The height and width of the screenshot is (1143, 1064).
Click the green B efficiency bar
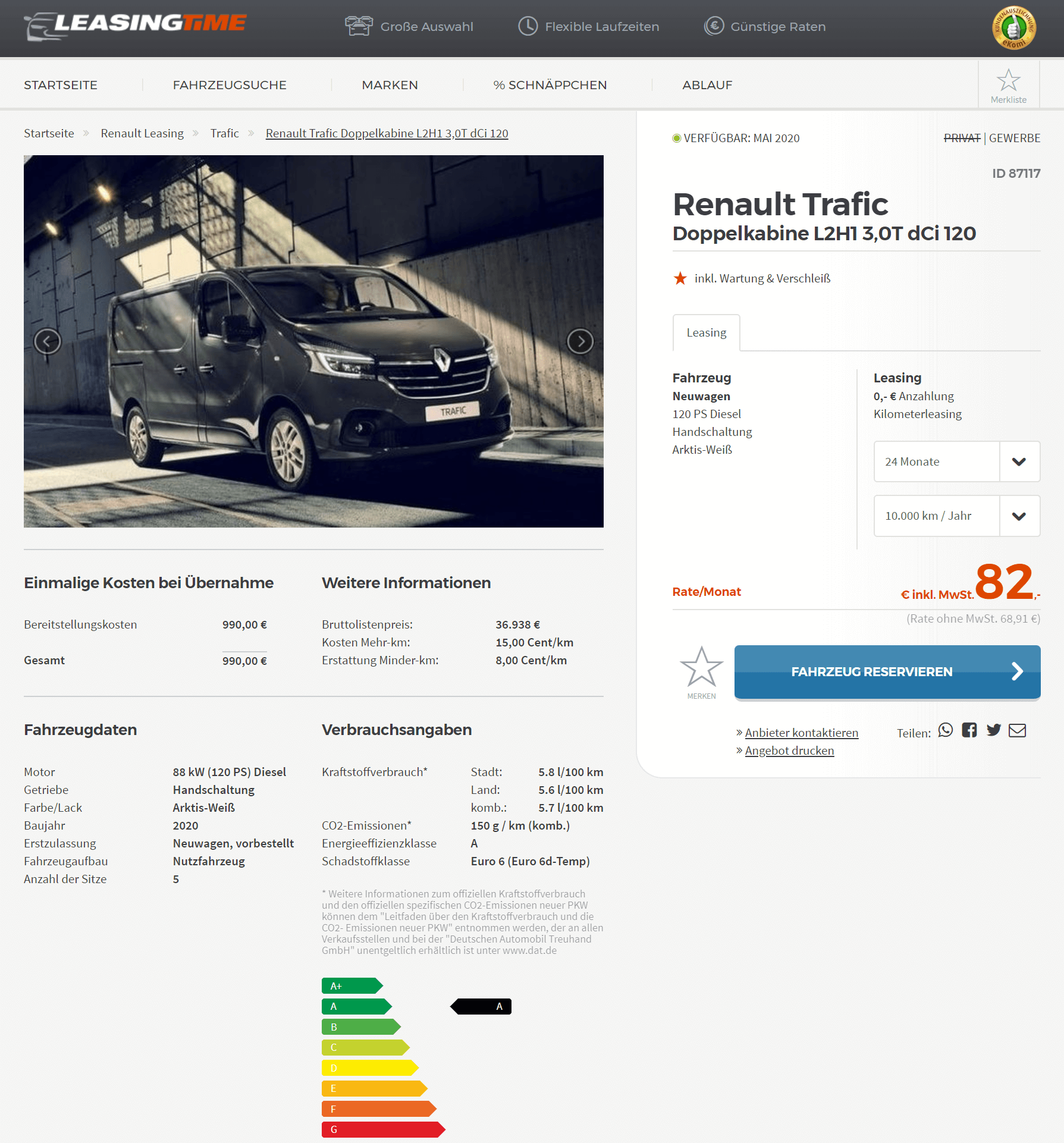pyautogui.click(x=361, y=1027)
